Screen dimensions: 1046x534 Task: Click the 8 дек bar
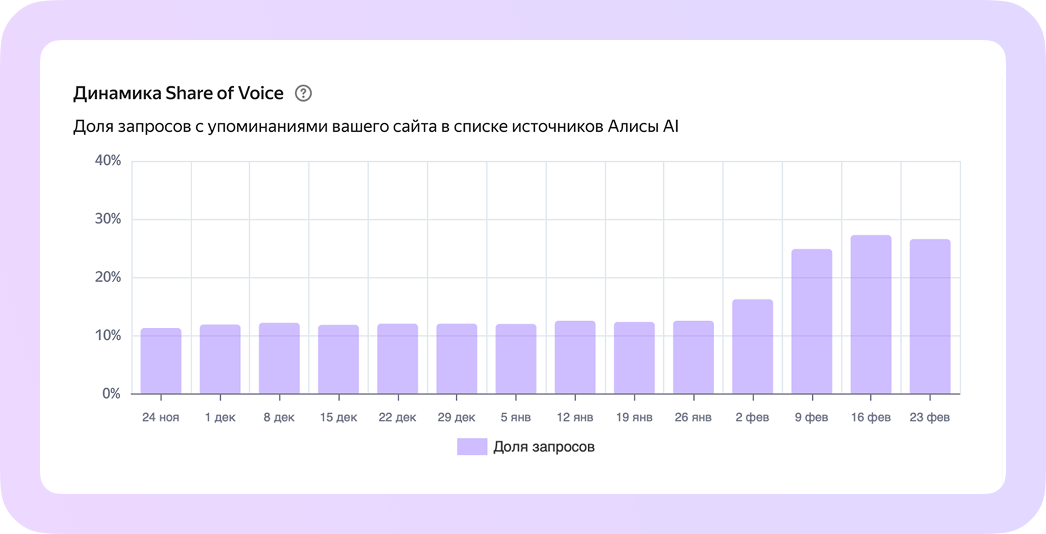tap(280, 358)
